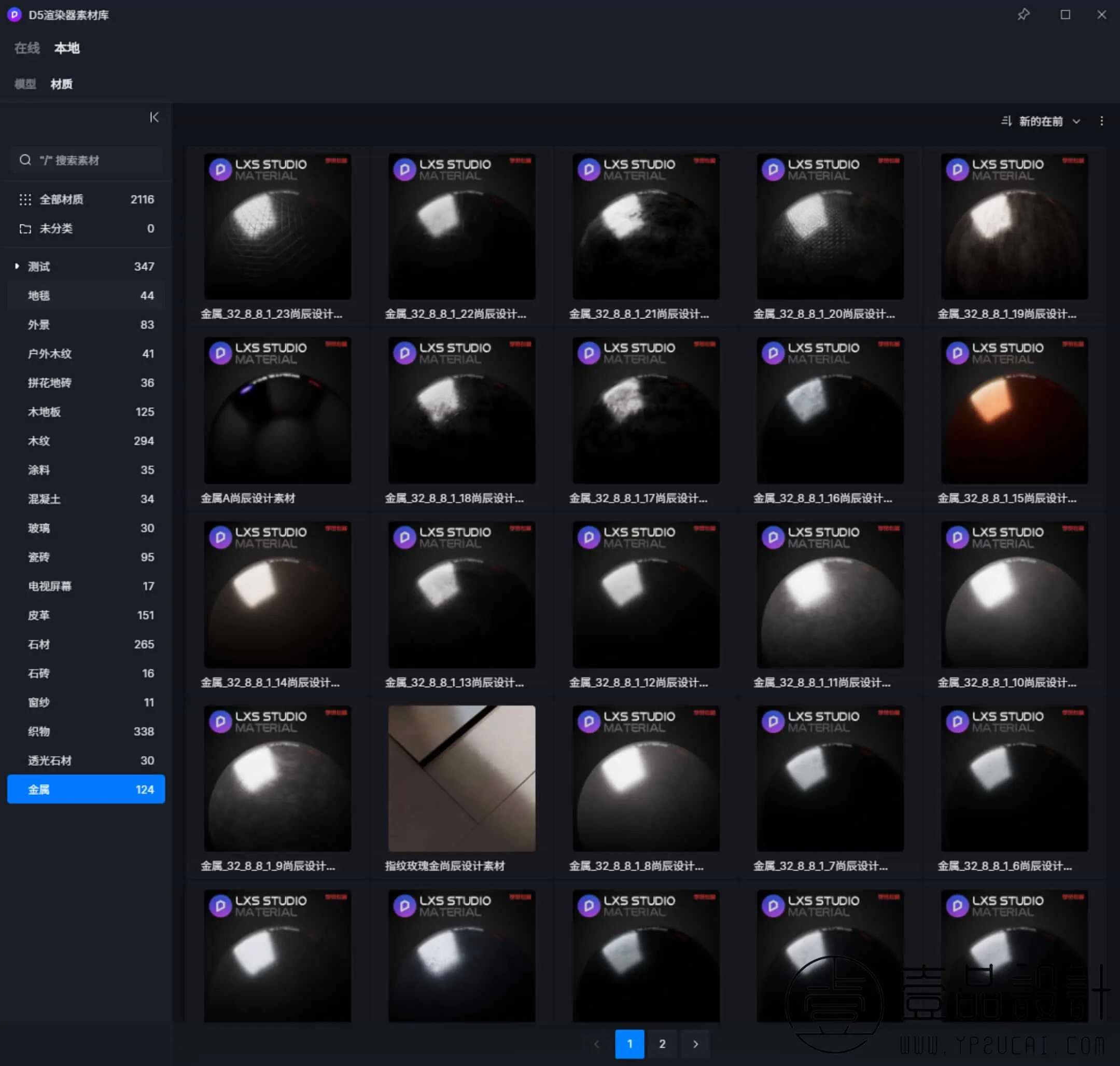
Task: Expand the 测试 category tree arrow
Action: (17, 266)
